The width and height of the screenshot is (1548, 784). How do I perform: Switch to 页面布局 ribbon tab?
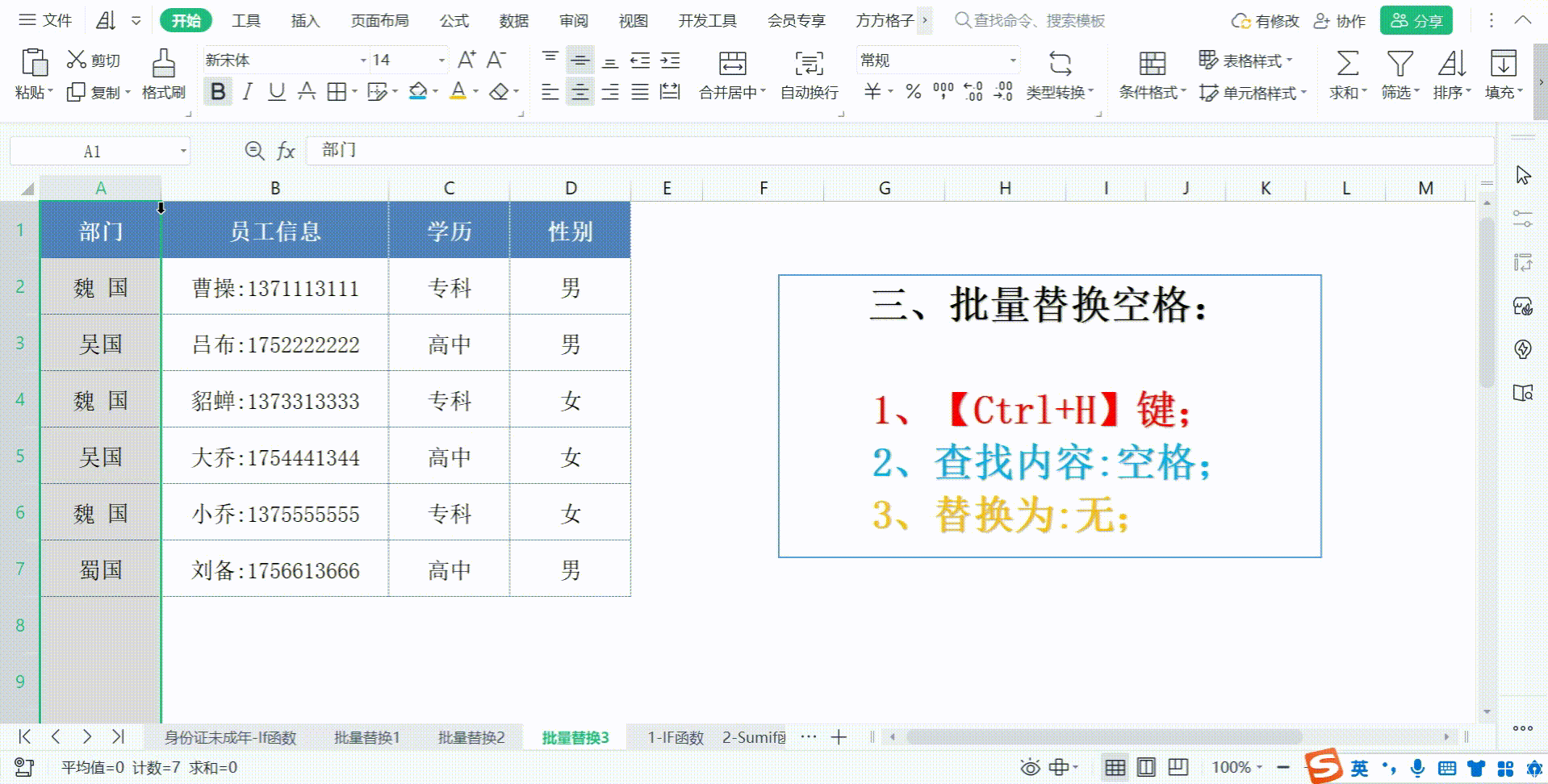[x=380, y=20]
